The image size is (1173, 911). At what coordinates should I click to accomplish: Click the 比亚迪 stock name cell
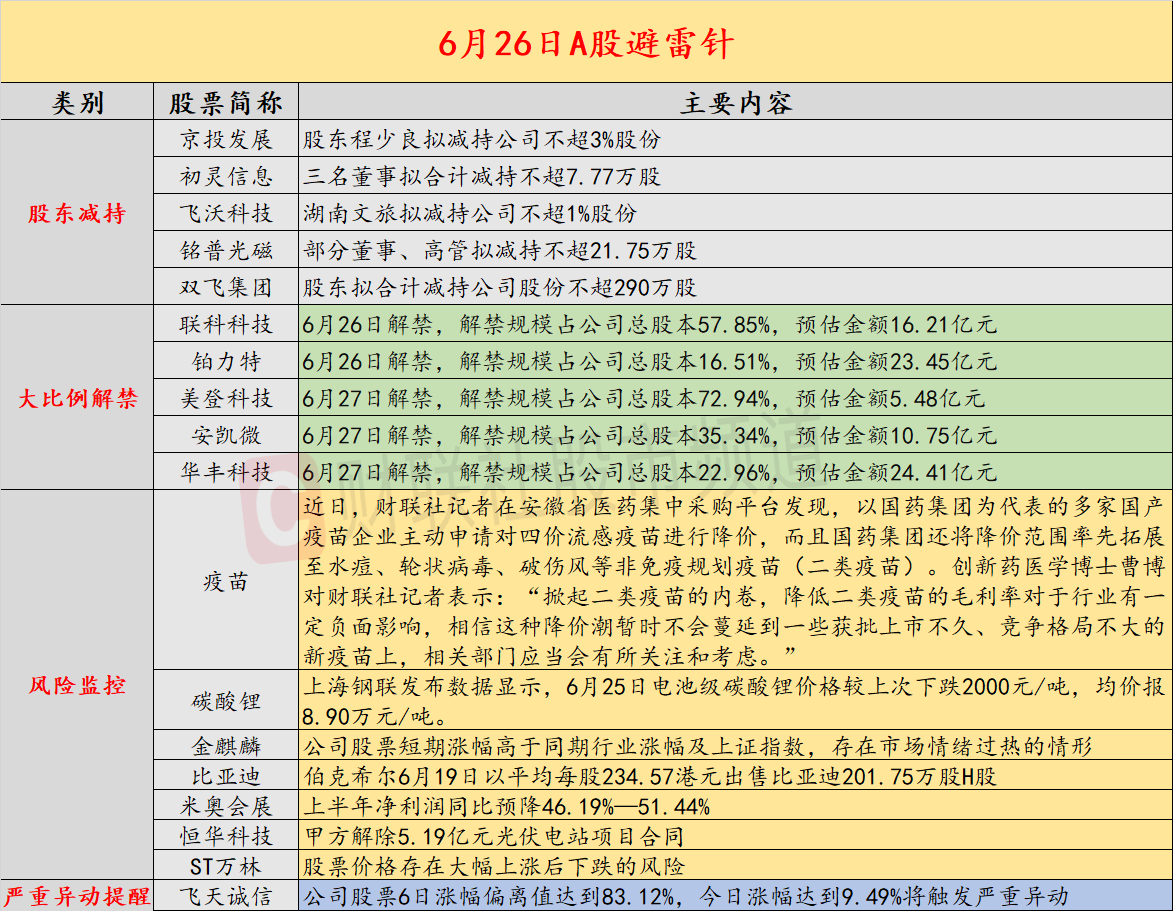(x=226, y=776)
